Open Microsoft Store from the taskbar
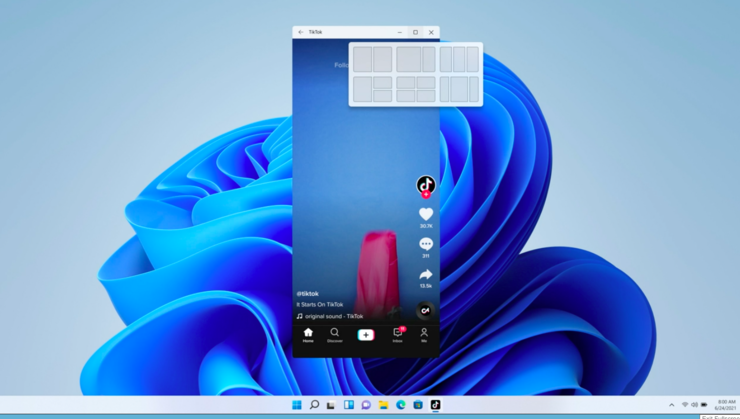Image resolution: width=740 pixels, height=419 pixels. coord(418,405)
